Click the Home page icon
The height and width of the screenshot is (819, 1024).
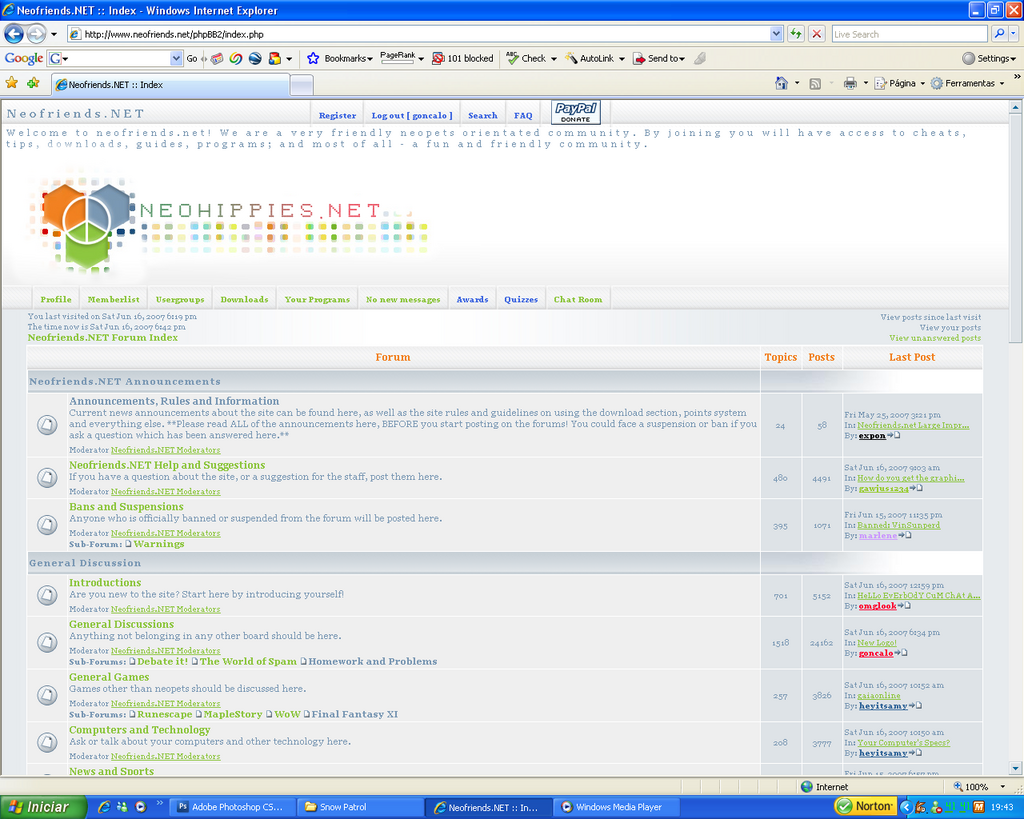(x=781, y=83)
